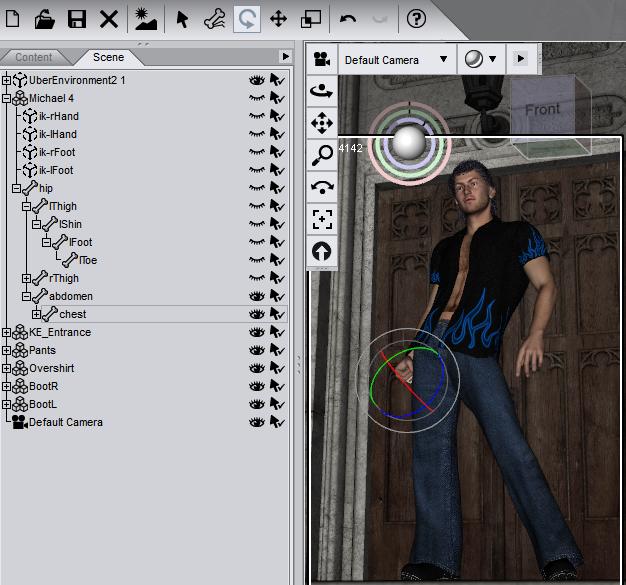Select the ik-lFoot item
This screenshot has height=585, width=626.
tap(56, 170)
